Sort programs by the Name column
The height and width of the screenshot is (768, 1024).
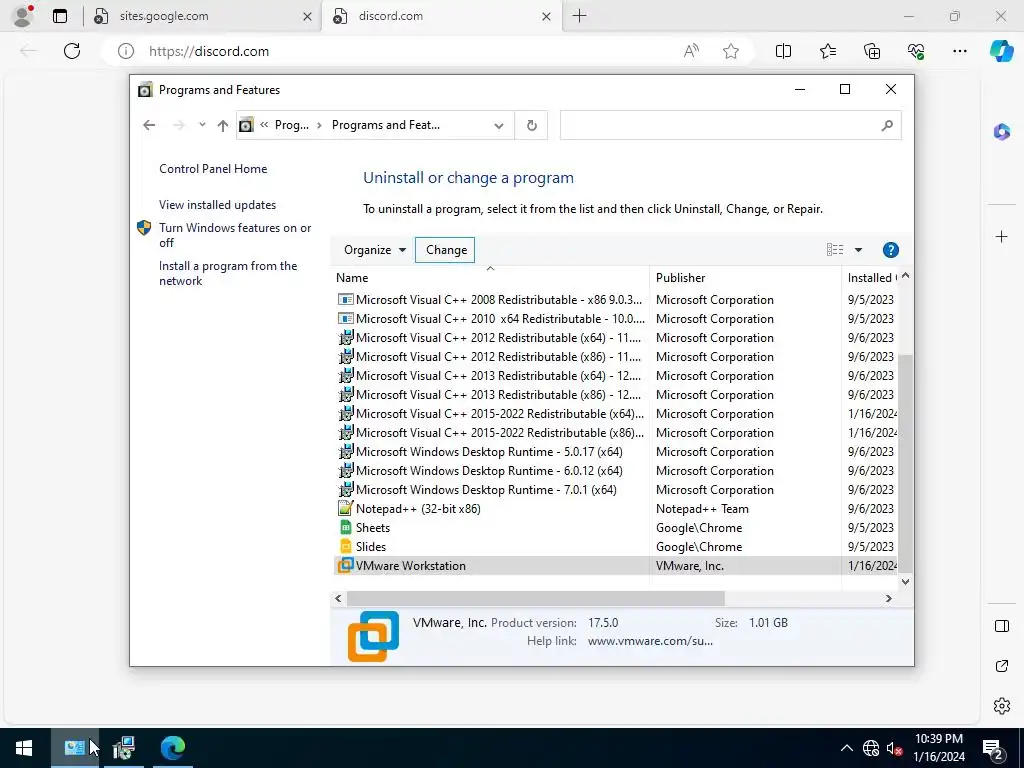(x=490, y=278)
